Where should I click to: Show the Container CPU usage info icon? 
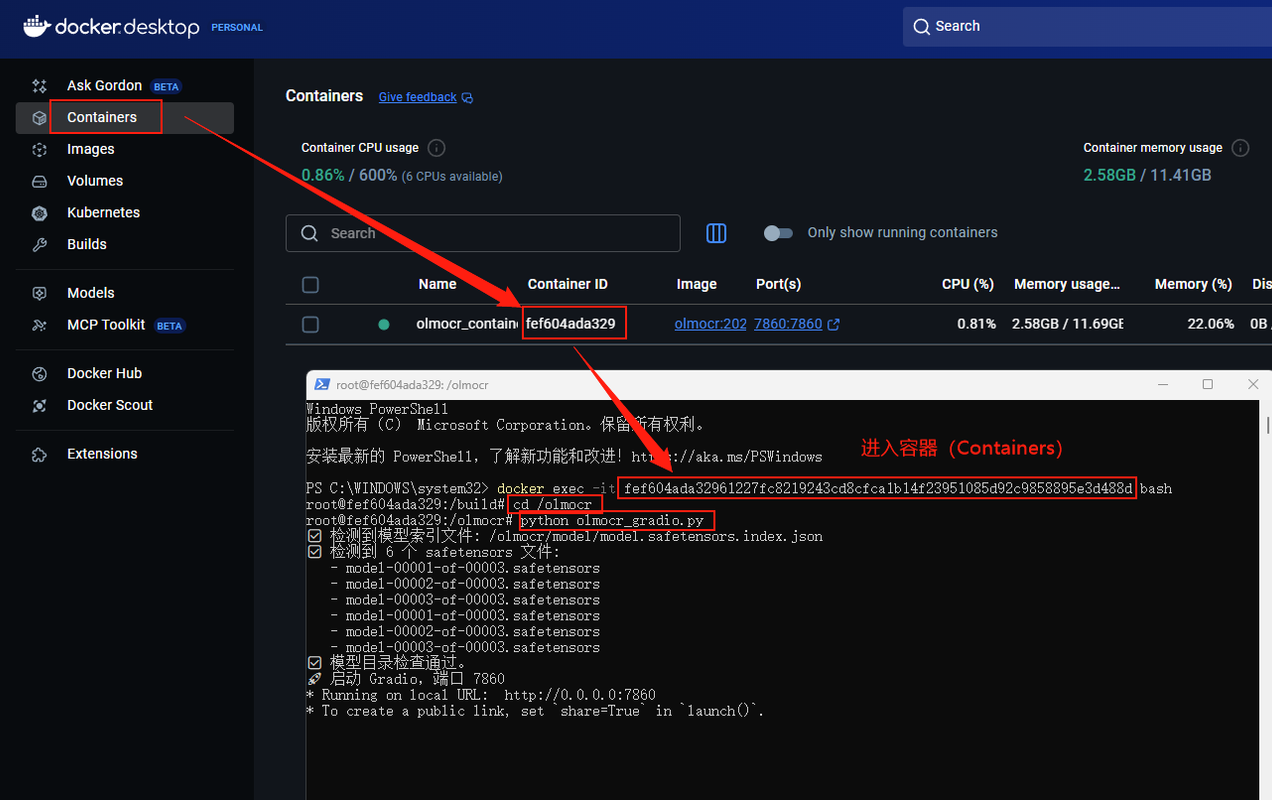pos(436,148)
